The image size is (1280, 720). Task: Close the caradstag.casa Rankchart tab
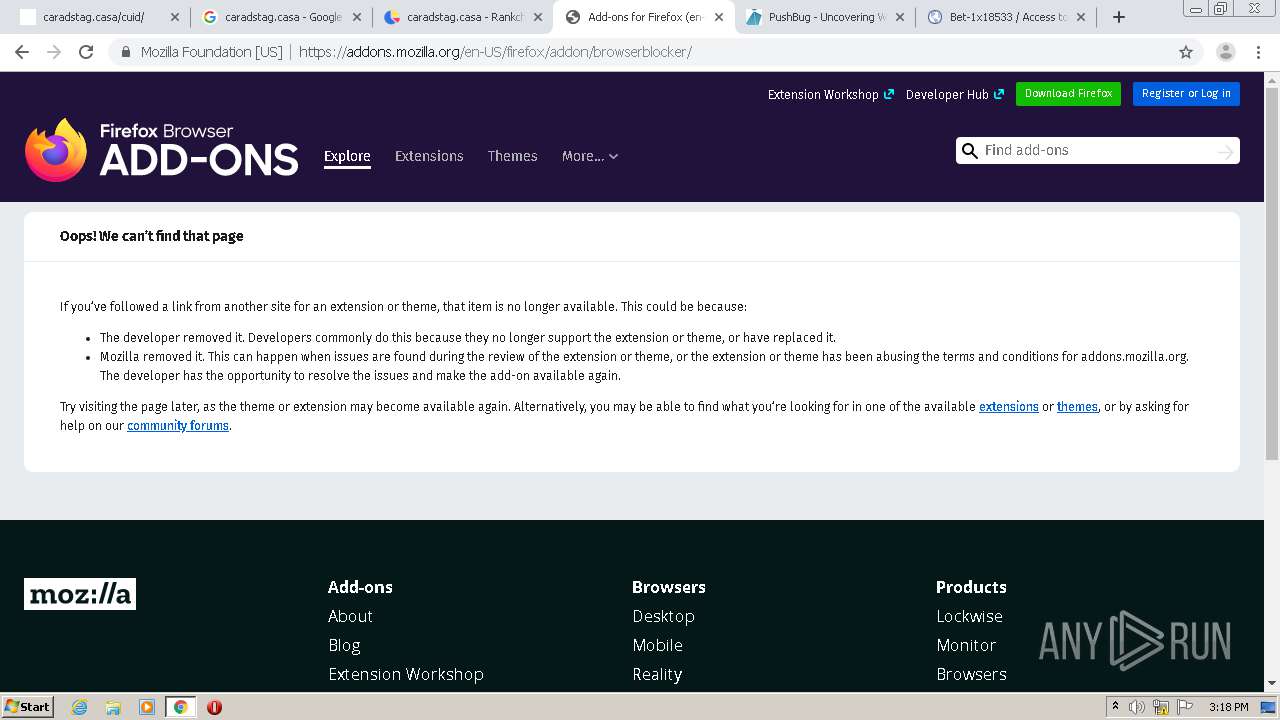click(537, 17)
